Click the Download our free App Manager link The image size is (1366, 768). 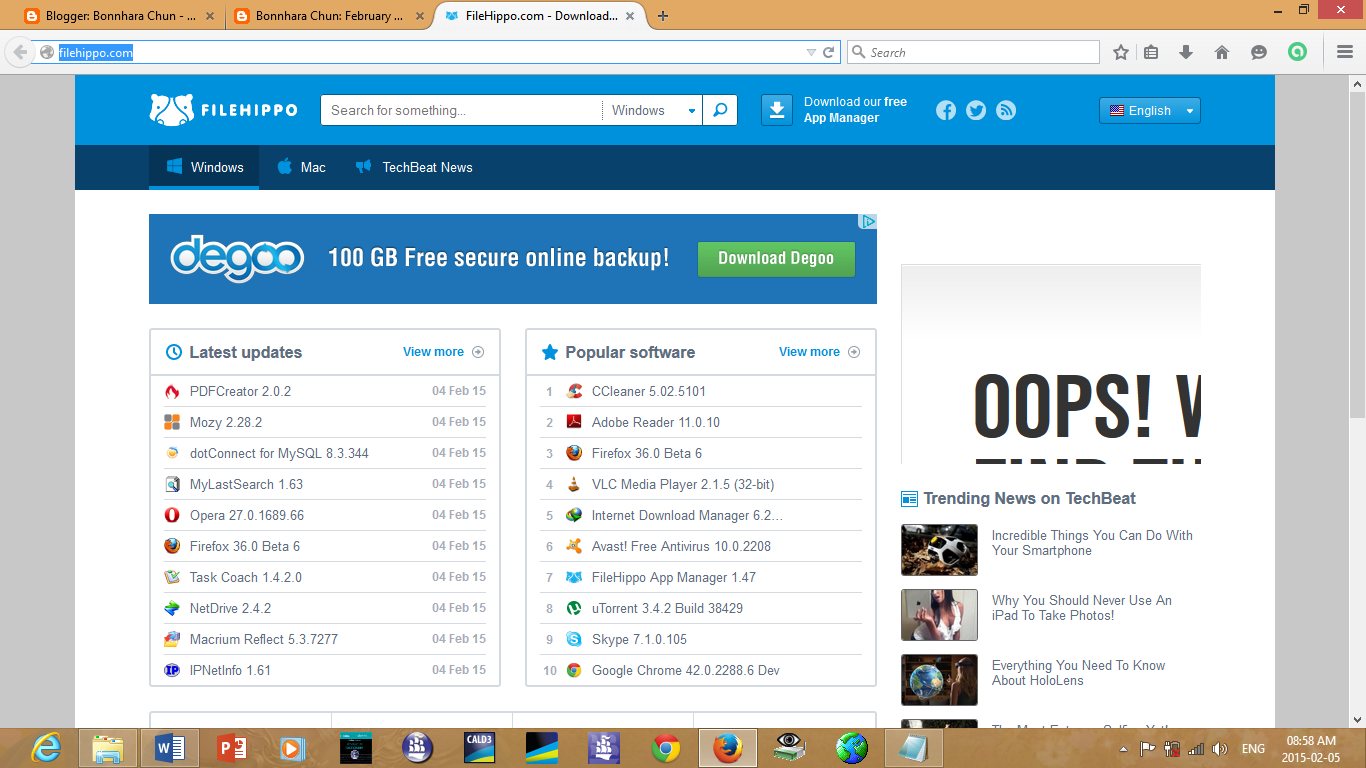(x=855, y=110)
